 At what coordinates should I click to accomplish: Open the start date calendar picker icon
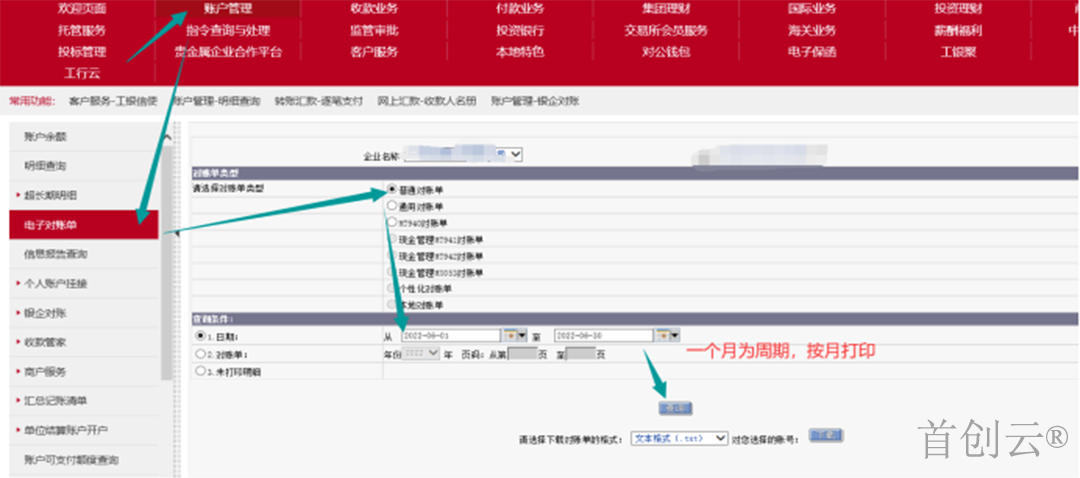click(x=515, y=335)
